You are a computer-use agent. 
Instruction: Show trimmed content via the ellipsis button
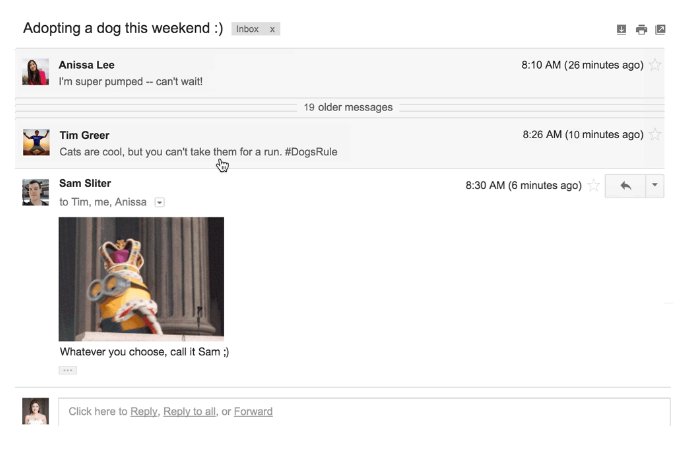point(68,370)
